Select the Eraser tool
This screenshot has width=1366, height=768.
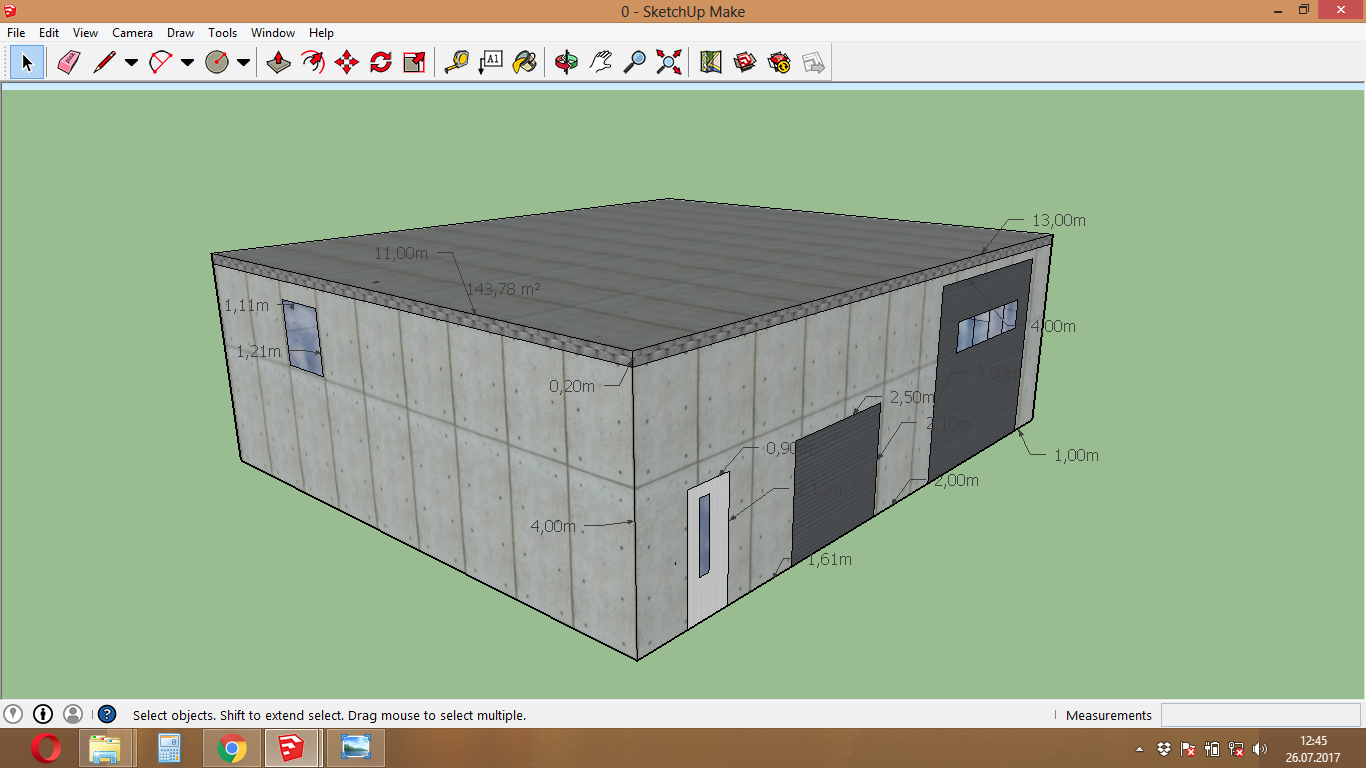click(x=68, y=63)
